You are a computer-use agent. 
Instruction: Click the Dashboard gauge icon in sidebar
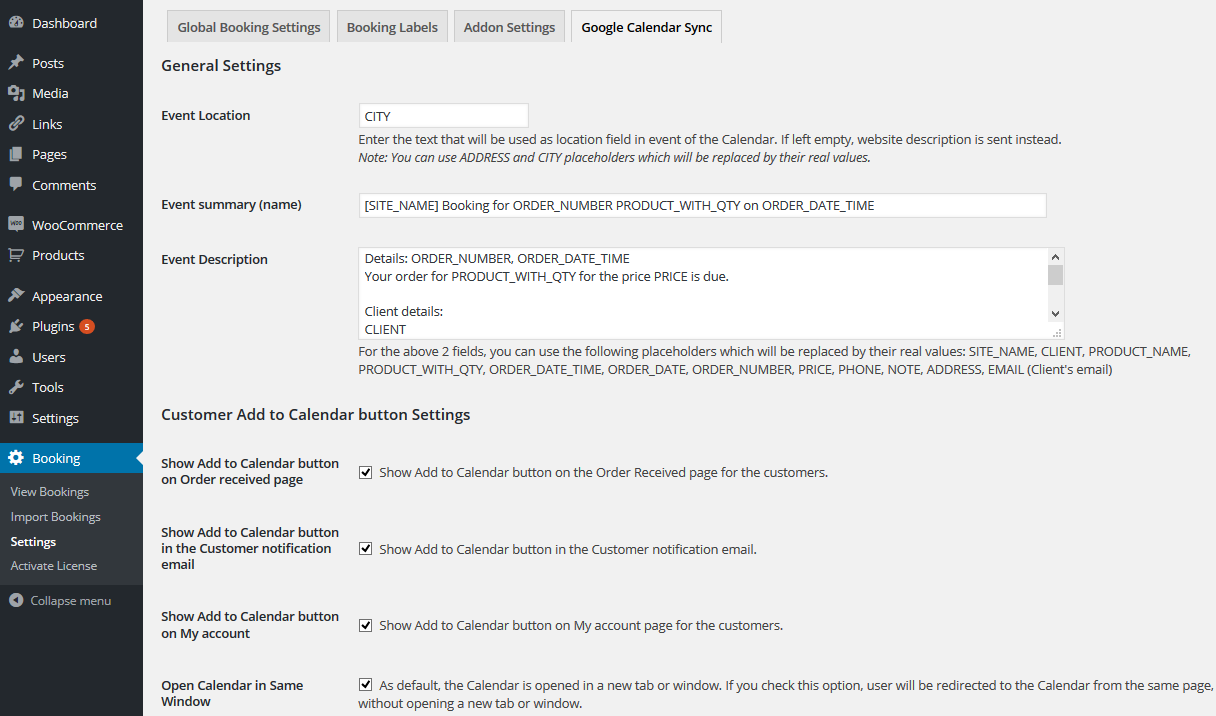coord(16,23)
